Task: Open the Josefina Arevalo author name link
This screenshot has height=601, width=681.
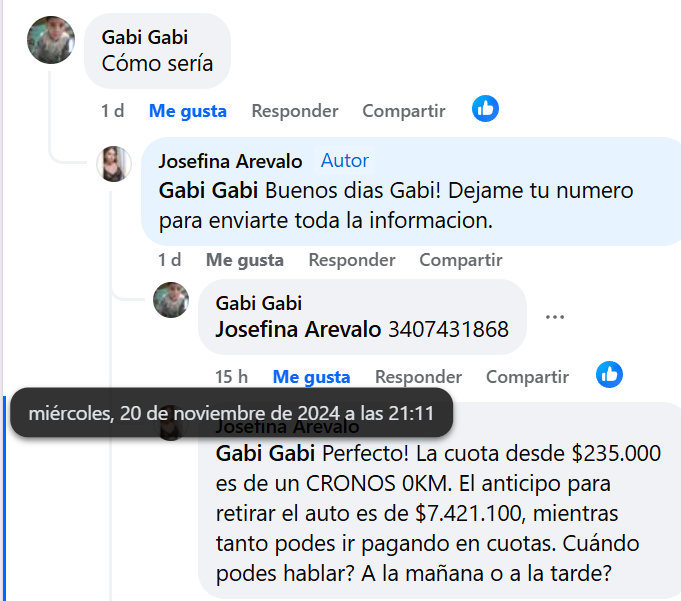Action: (x=230, y=161)
